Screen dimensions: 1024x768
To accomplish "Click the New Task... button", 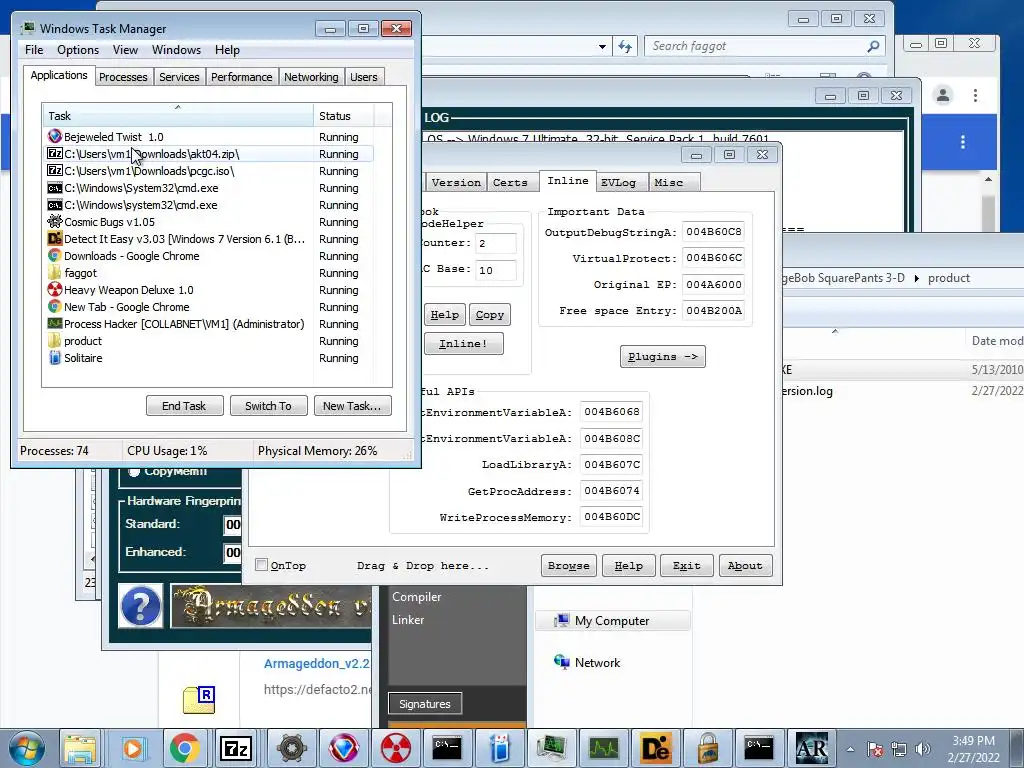I will click(x=352, y=406).
